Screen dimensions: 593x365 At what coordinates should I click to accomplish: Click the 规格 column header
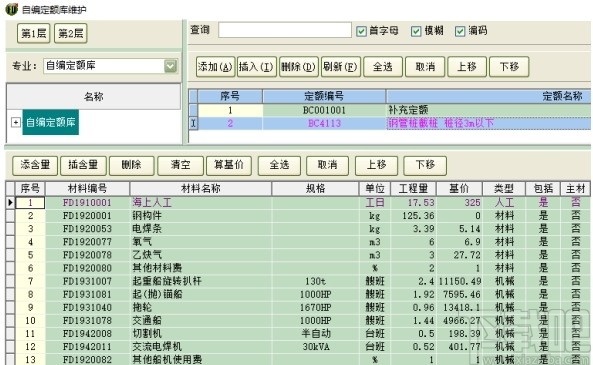coord(315,188)
